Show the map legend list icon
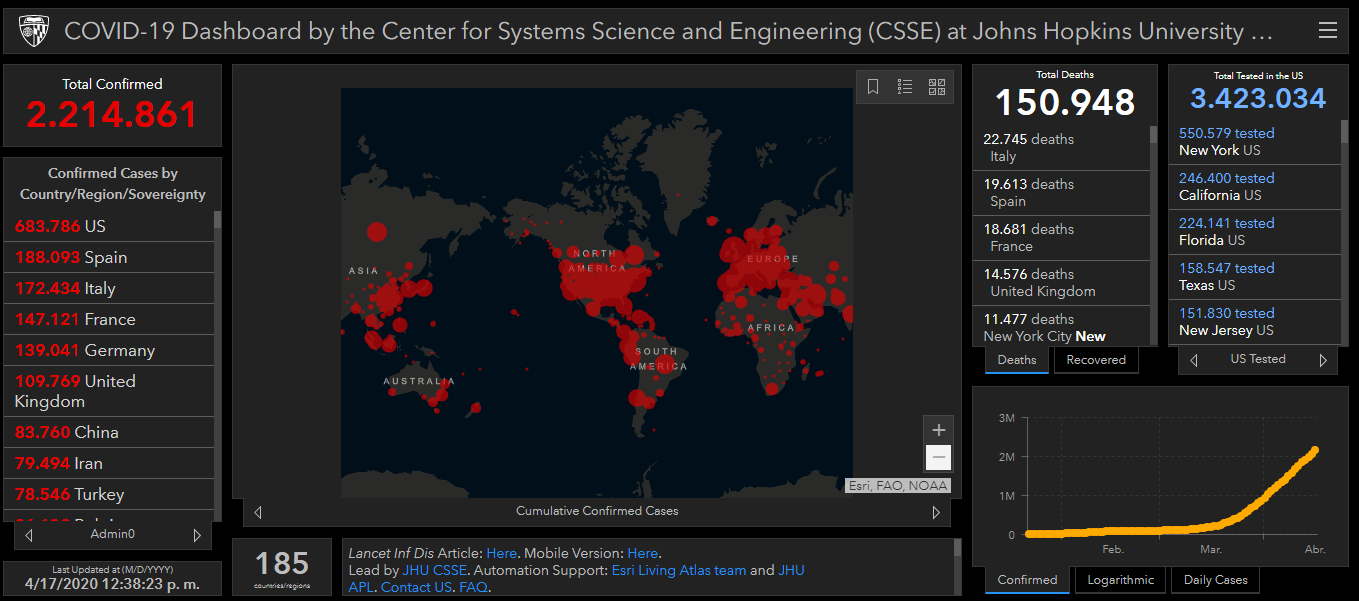The width and height of the screenshot is (1359, 601). coord(905,87)
